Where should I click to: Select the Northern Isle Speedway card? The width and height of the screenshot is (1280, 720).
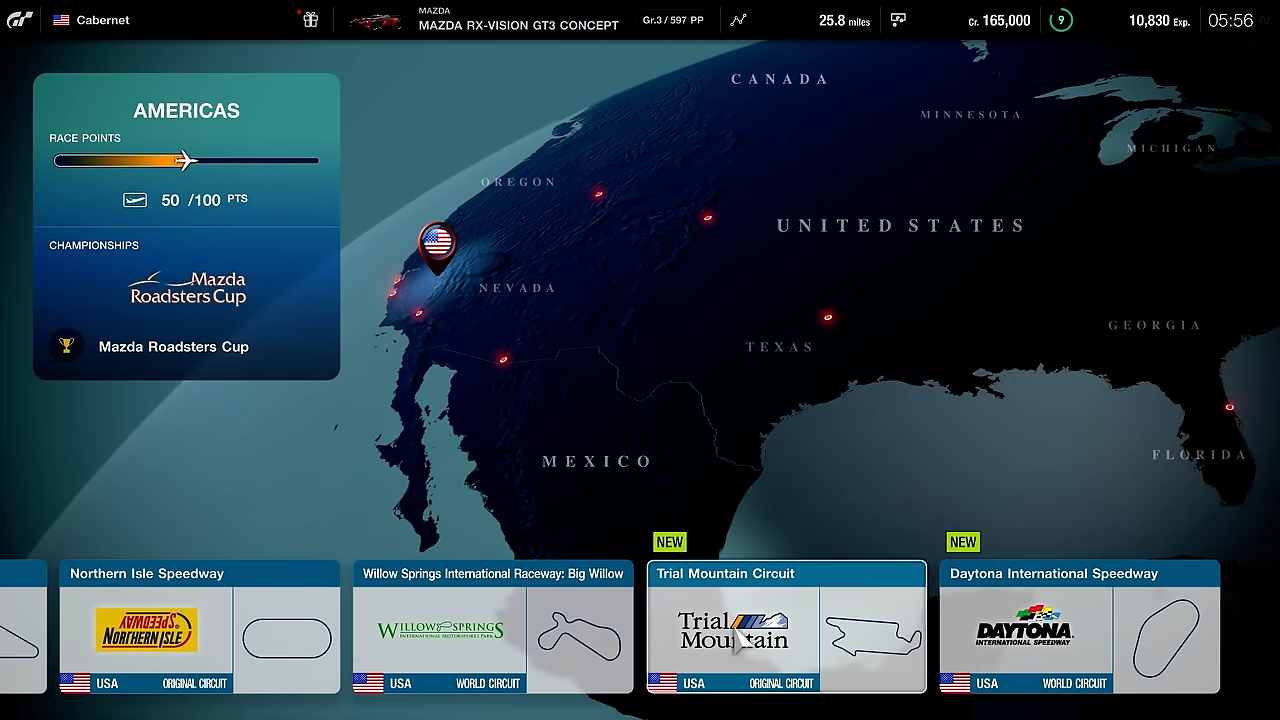(200, 627)
